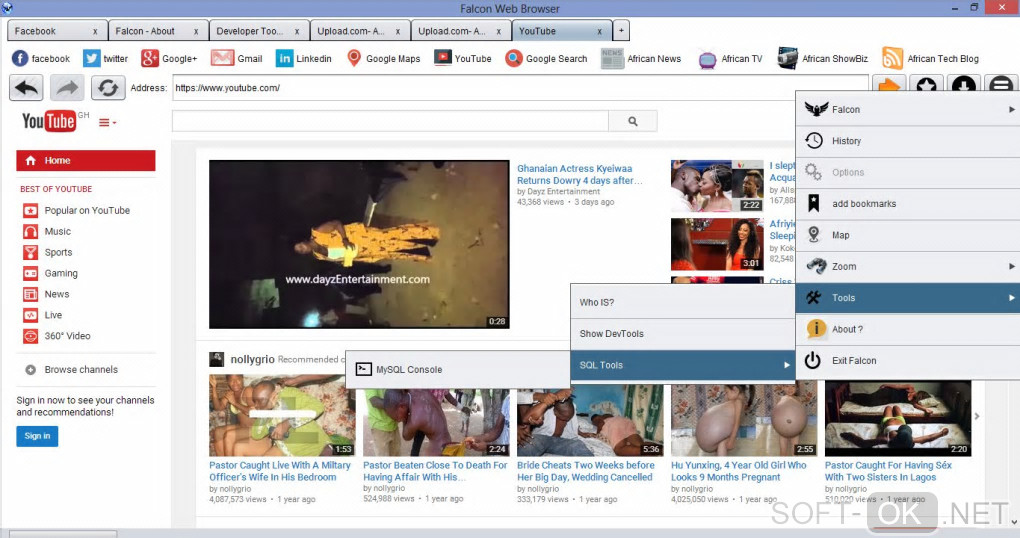Click the Exit Falcon power icon
1020x538 pixels.
(813, 360)
